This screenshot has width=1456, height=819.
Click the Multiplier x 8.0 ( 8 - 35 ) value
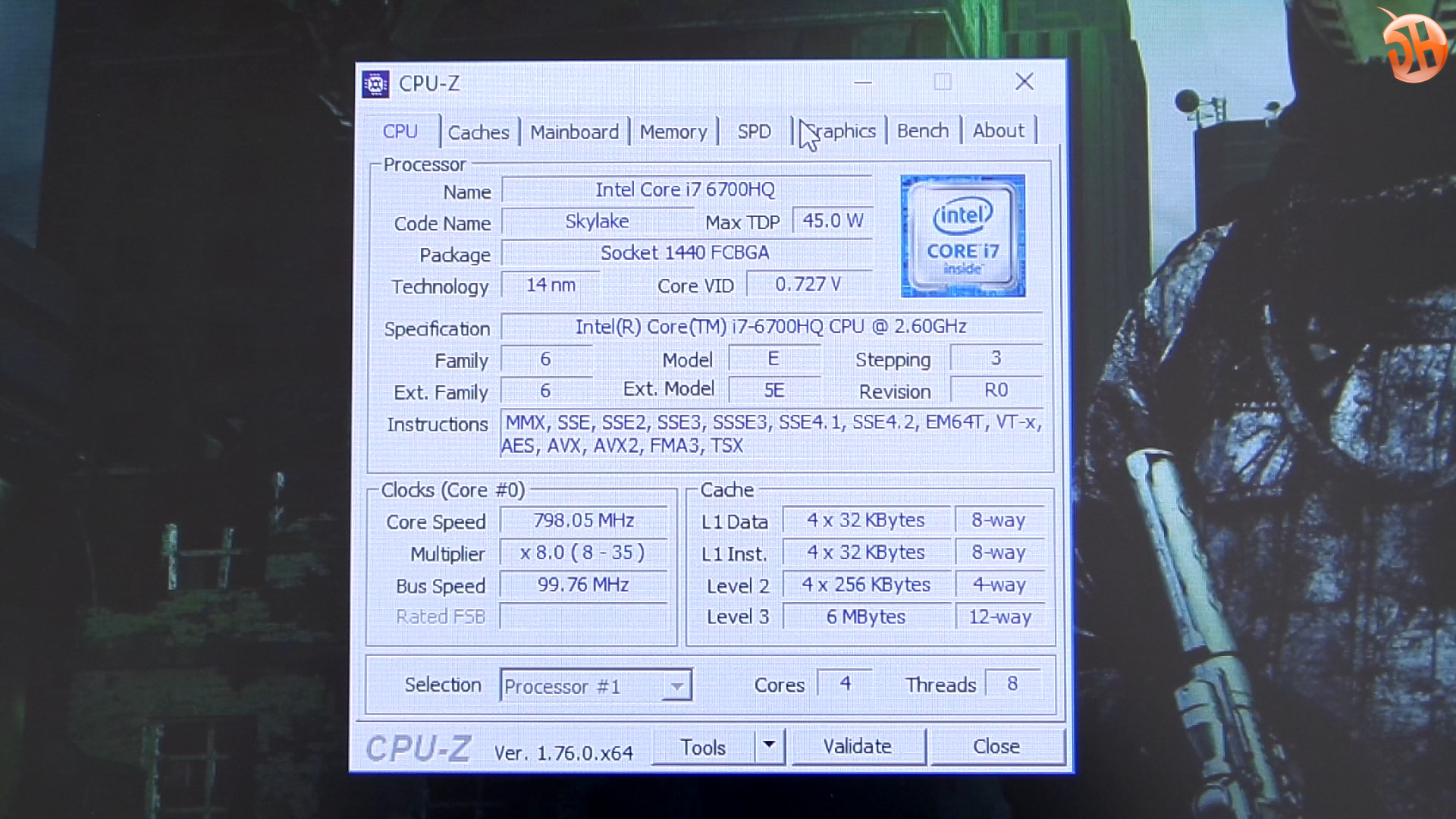(x=584, y=553)
